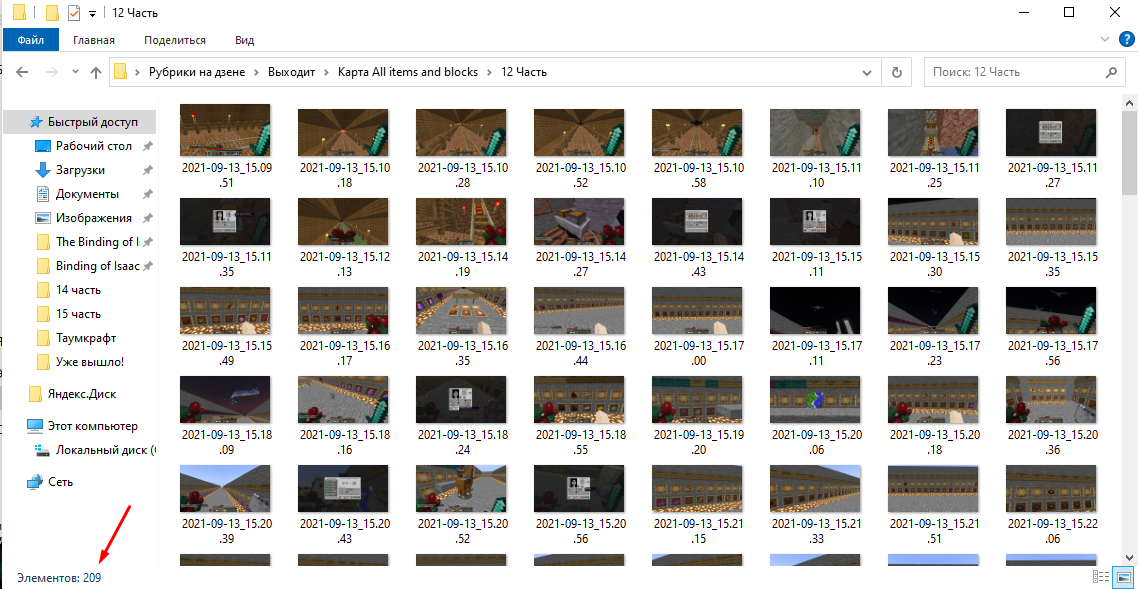Switch to large thumbnails view icon

coord(1124,577)
